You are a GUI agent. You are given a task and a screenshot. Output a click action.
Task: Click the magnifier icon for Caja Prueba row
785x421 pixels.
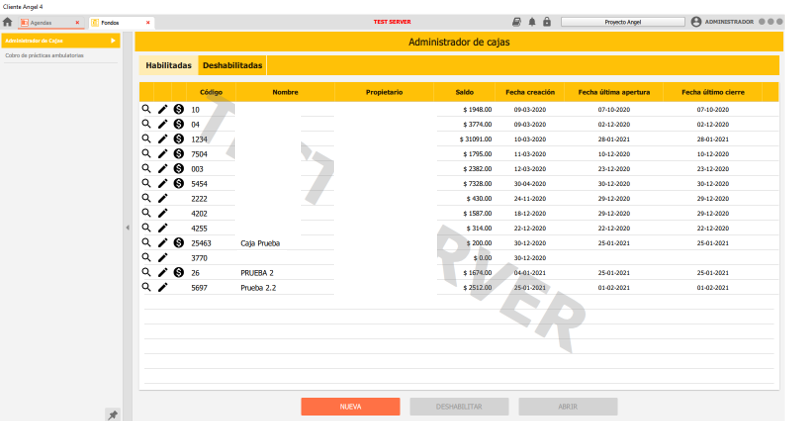pyautogui.click(x=146, y=242)
